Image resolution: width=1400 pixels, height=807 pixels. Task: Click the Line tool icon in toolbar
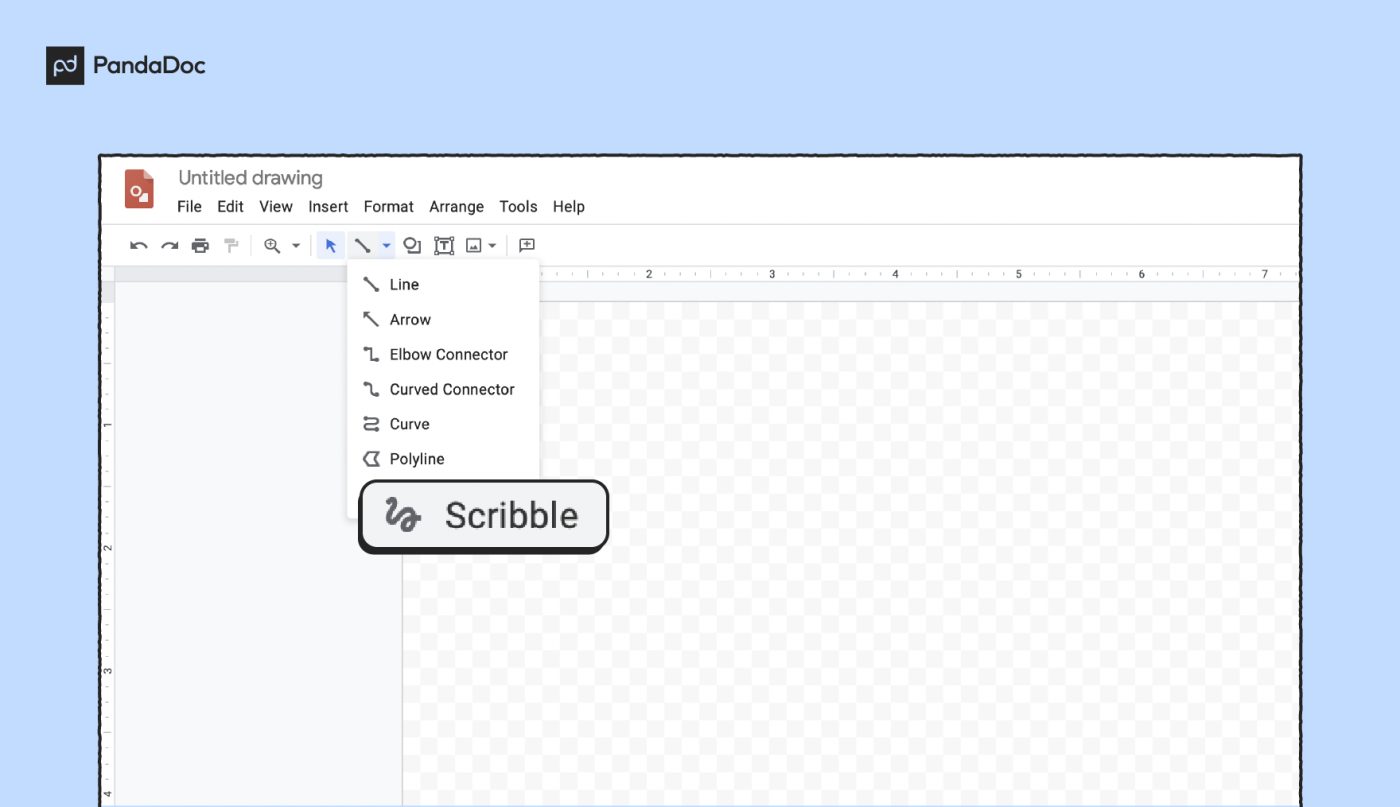click(363, 246)
